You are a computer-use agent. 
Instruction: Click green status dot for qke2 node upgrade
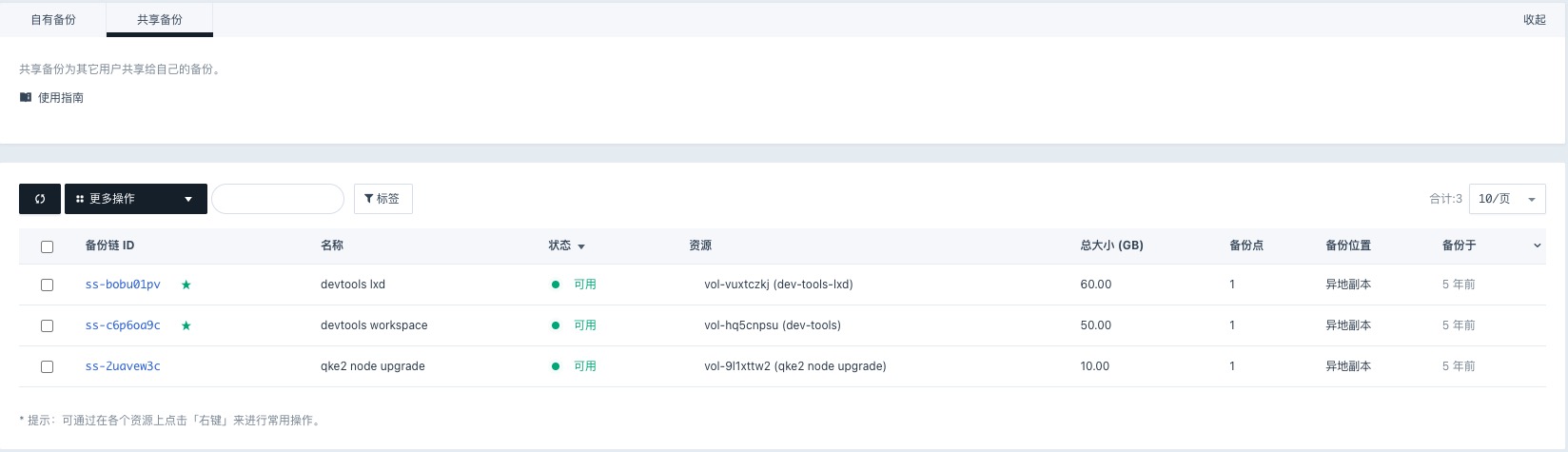(x=556, y=366)
